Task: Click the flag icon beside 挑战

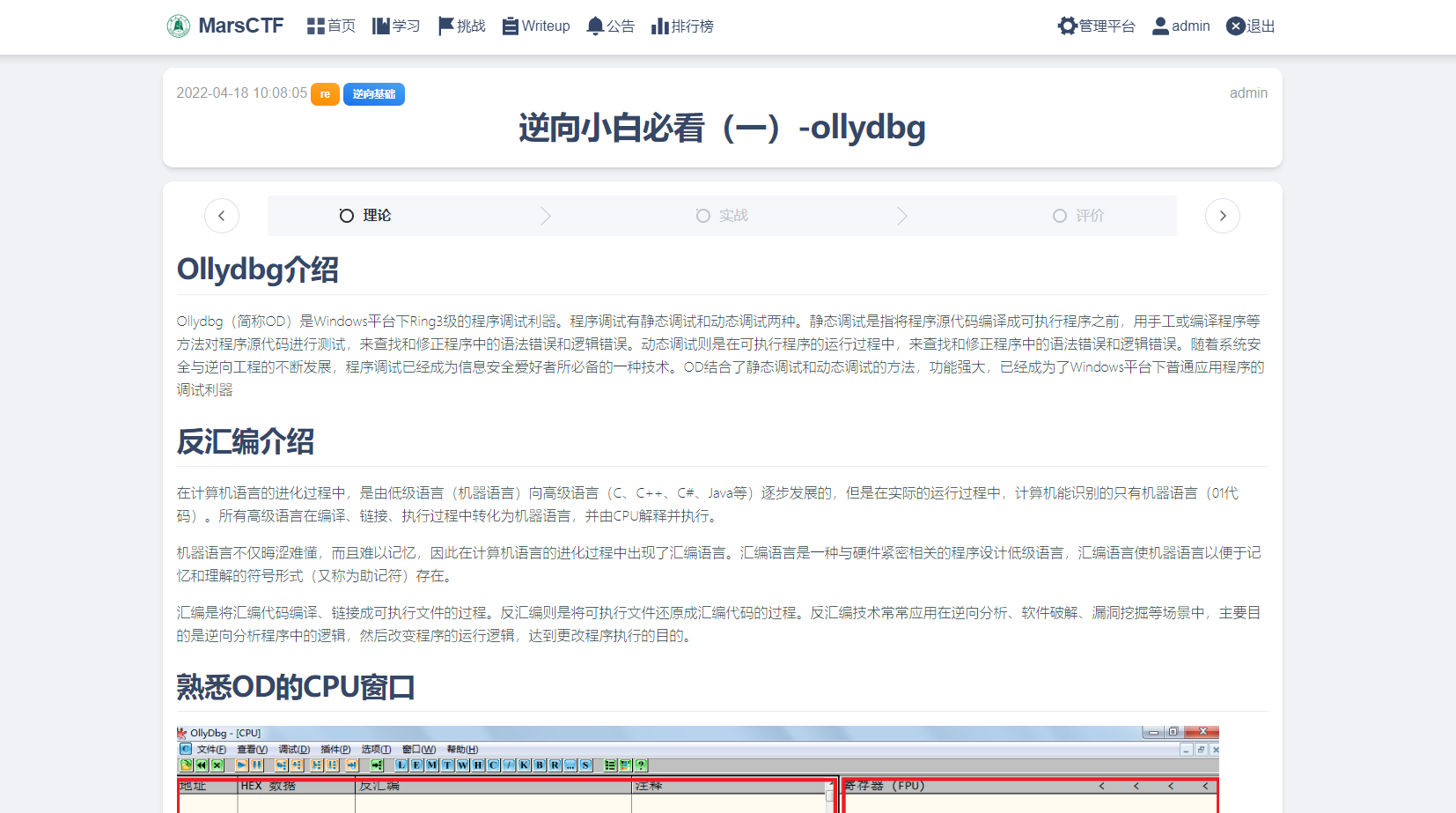Action: click(446, 26)
